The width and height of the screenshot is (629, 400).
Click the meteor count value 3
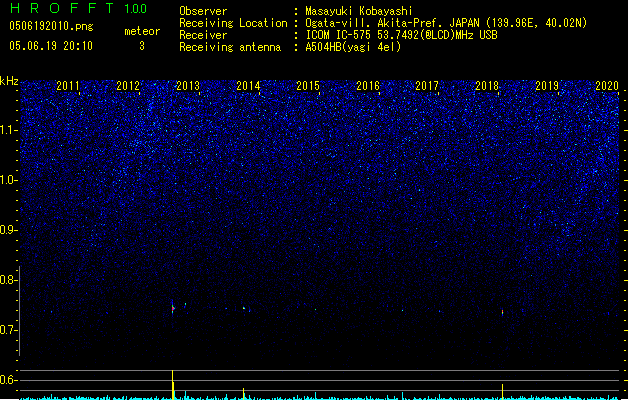[x=142, y=46]
